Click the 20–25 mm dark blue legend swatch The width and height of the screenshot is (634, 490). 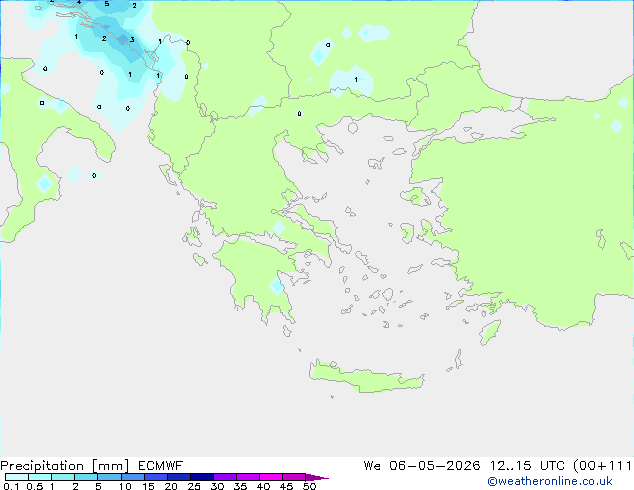click(x=178, y=477)
